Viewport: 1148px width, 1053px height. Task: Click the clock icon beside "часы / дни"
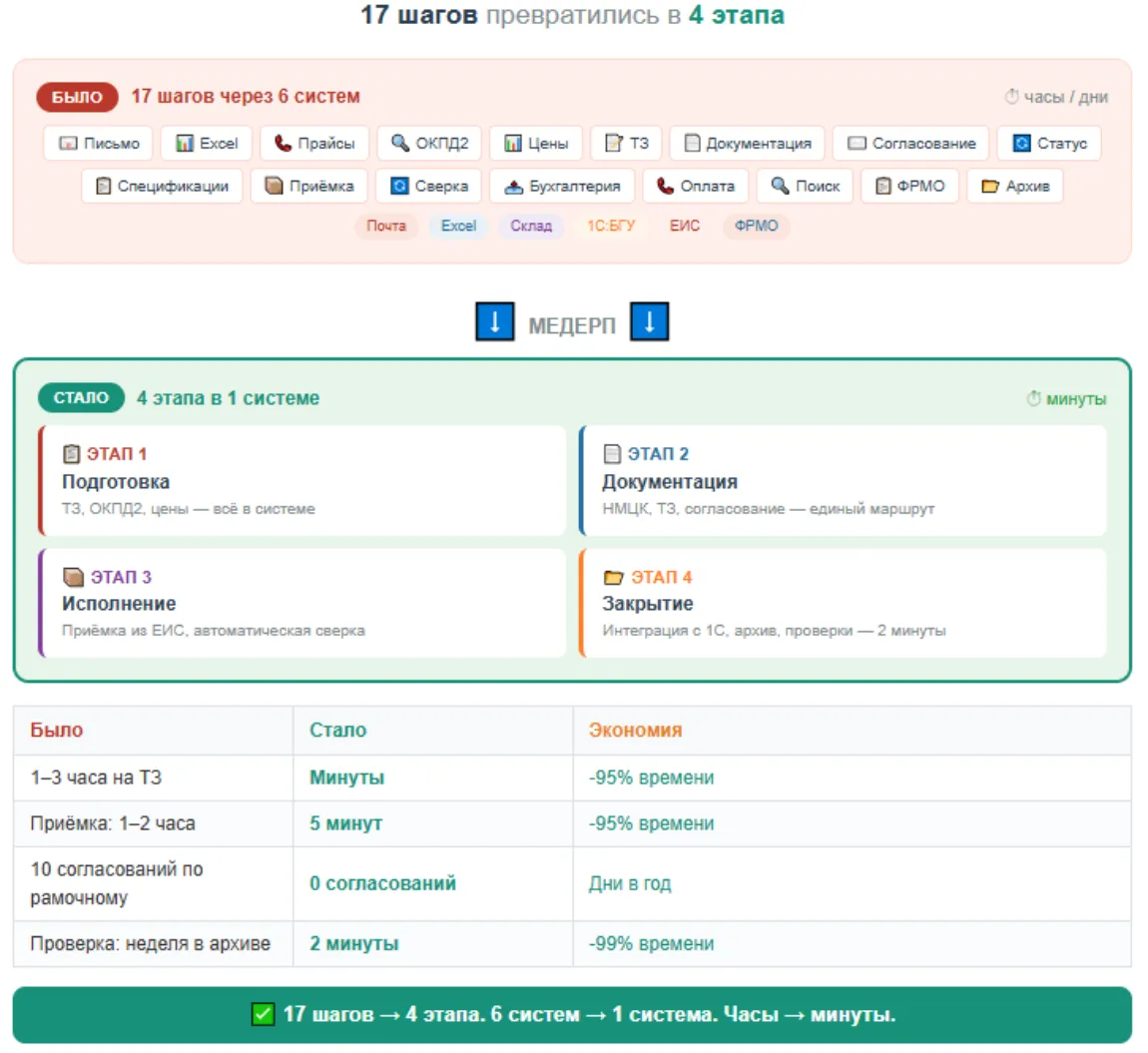point(1011,97)
